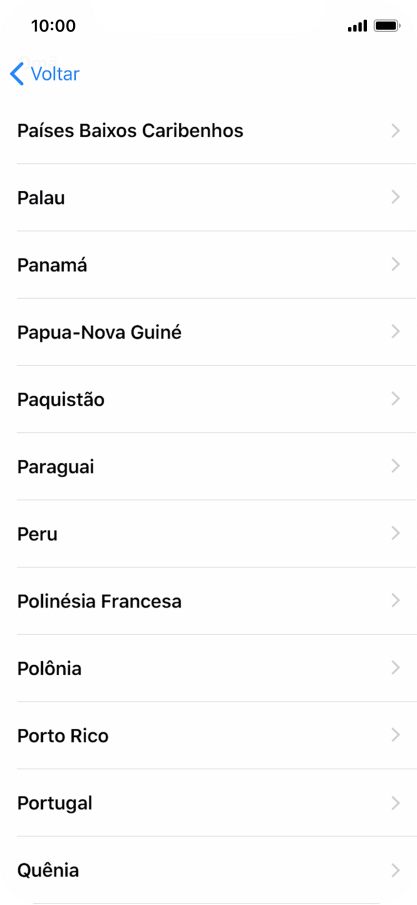The image size is (417, 905).
Task: Tap the blue back chevron icon
Action: click(17, 74)
